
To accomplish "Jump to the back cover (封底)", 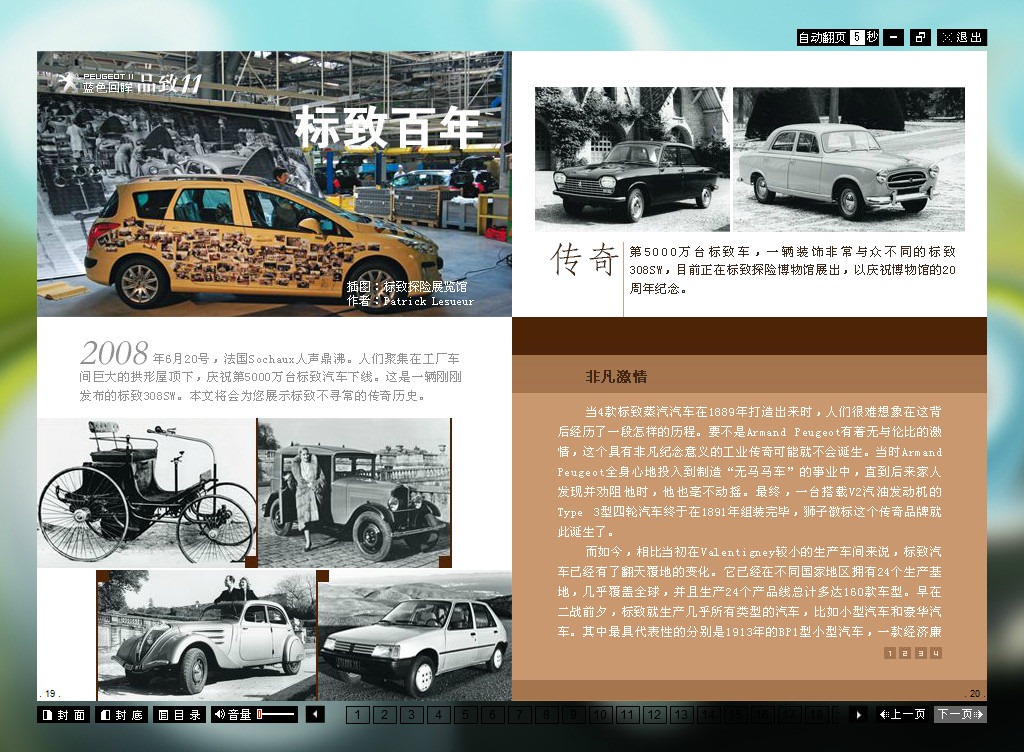I will tap(121, 715).
